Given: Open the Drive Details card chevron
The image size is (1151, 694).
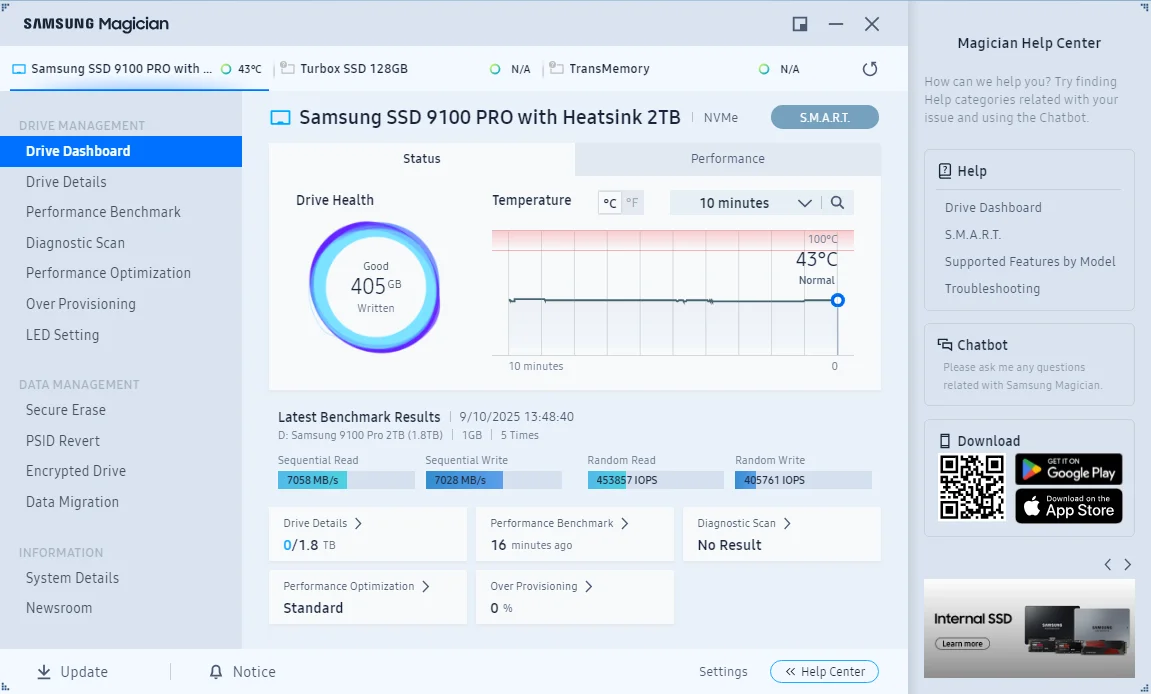Looking at the screenshot, I should coord(358,524).
